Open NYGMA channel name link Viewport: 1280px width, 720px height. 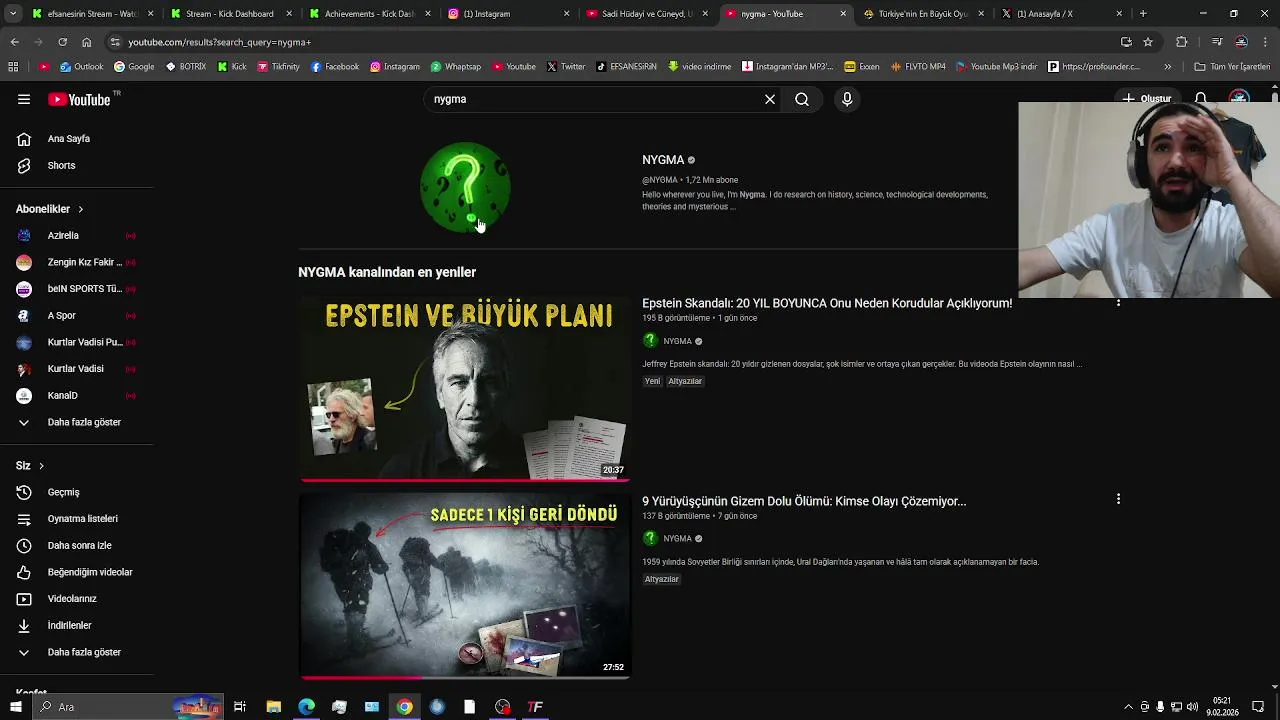pyautogui.click(x=663, y=160)
